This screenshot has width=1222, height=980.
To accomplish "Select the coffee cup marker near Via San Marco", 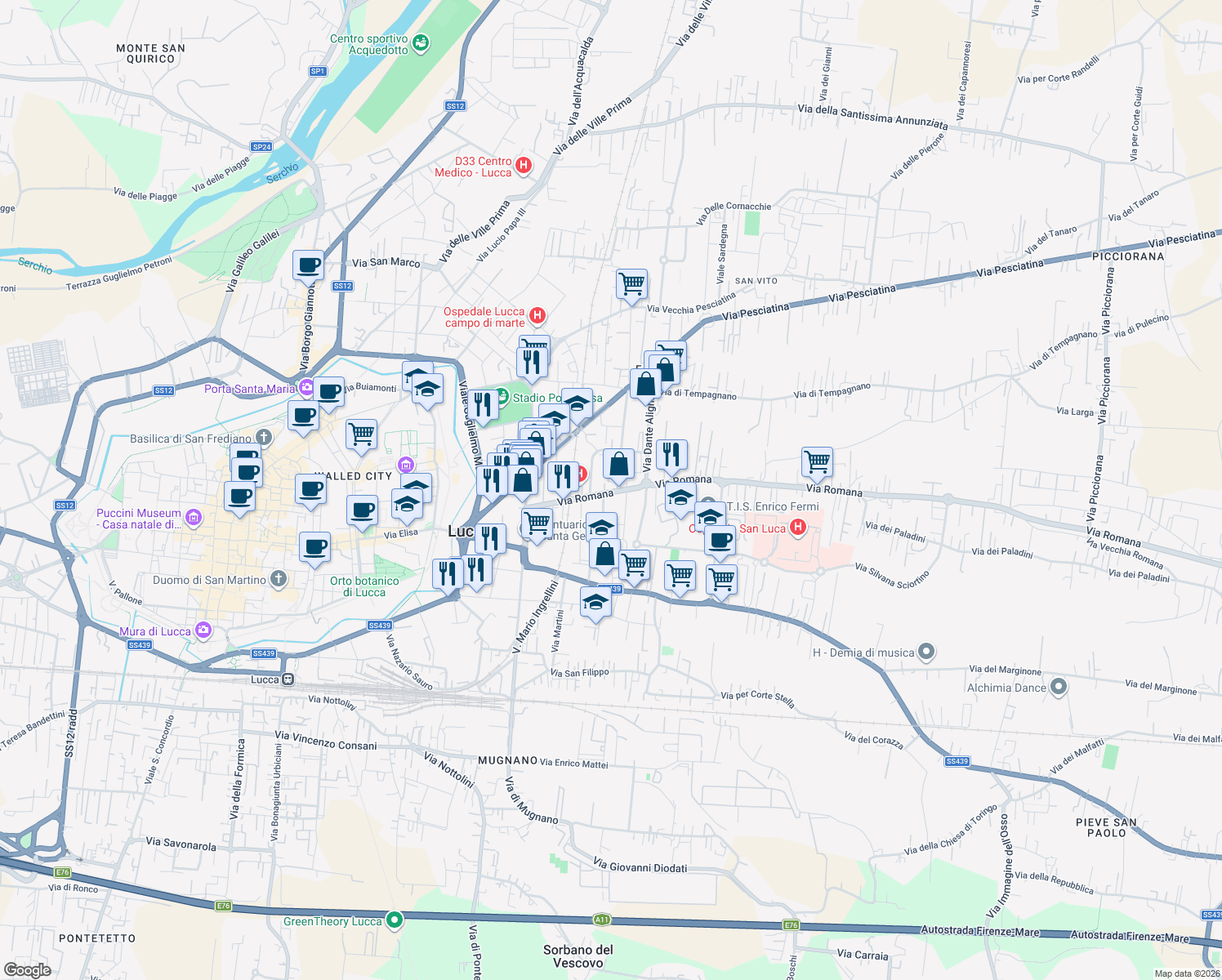I will (x=308, y=265).
